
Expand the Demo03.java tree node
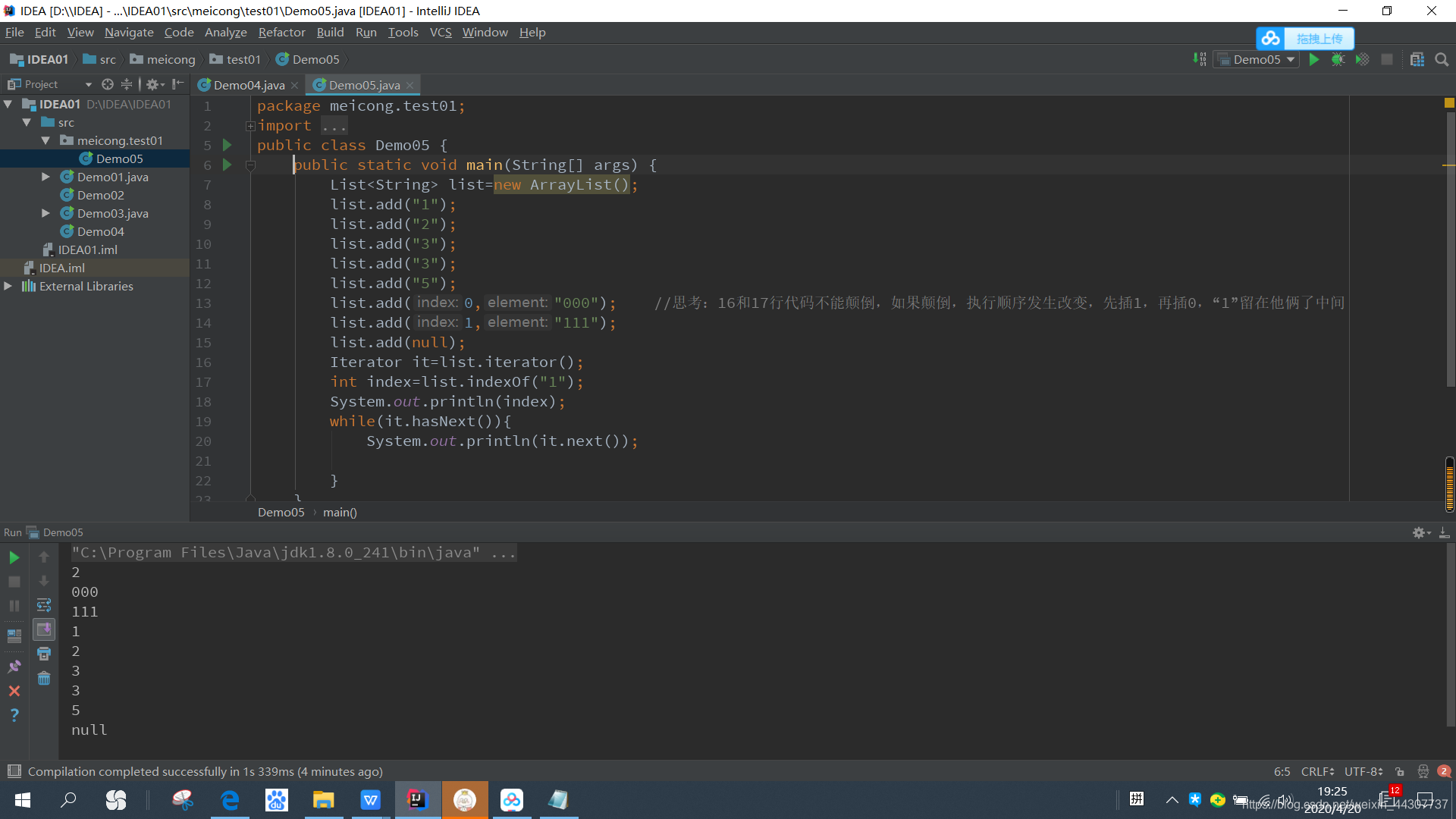[x=45, y=213]
